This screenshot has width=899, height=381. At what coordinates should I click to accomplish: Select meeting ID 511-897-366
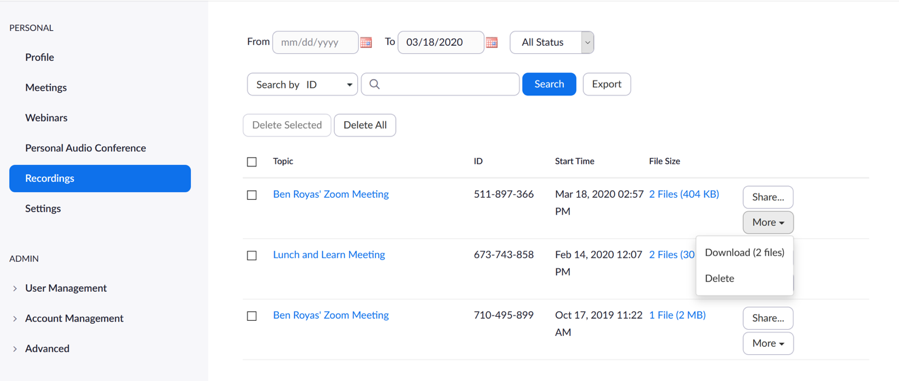(x=504, y=194)
